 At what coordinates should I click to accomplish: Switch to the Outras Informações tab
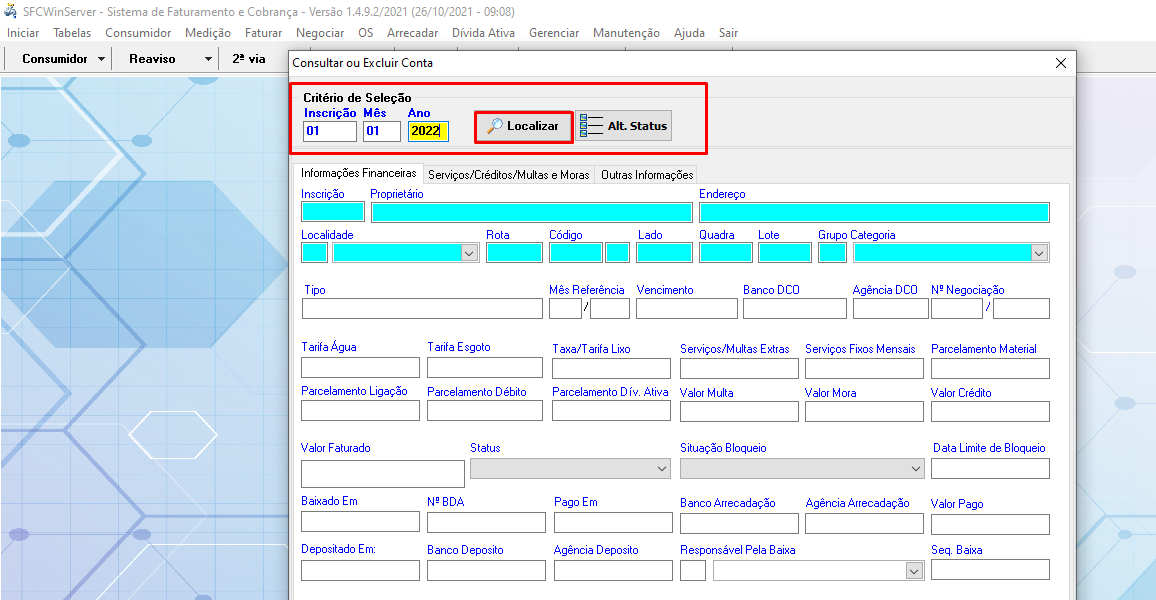coord(646,175)
